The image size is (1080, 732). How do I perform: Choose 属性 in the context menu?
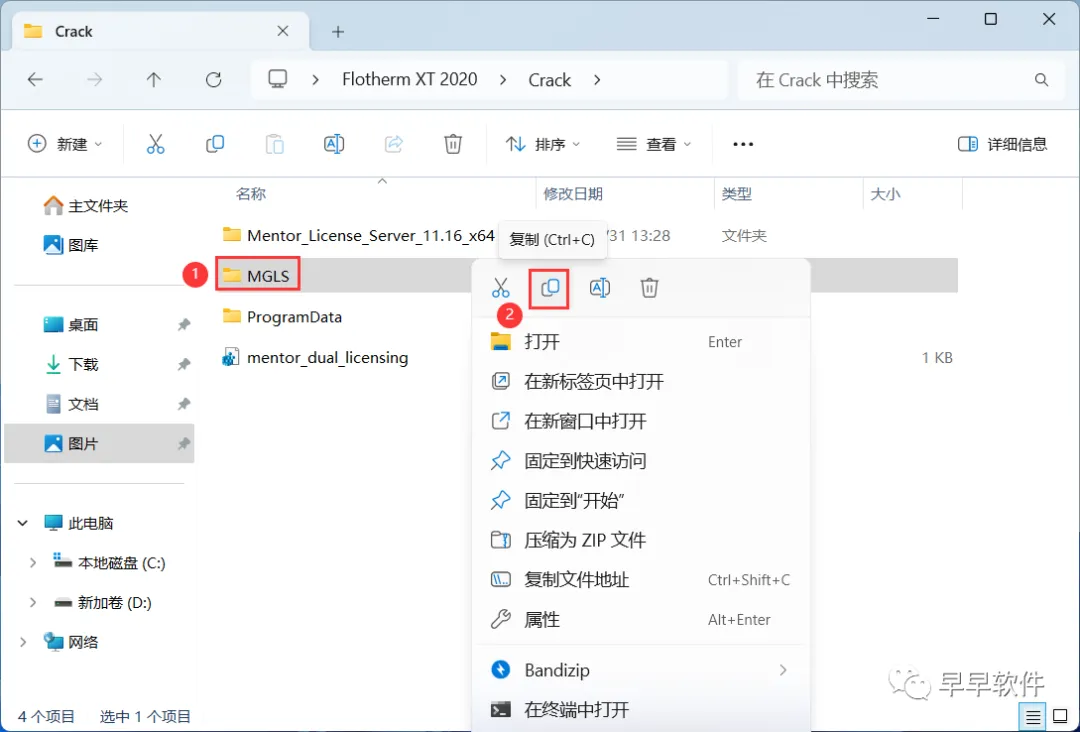point(641,620)
